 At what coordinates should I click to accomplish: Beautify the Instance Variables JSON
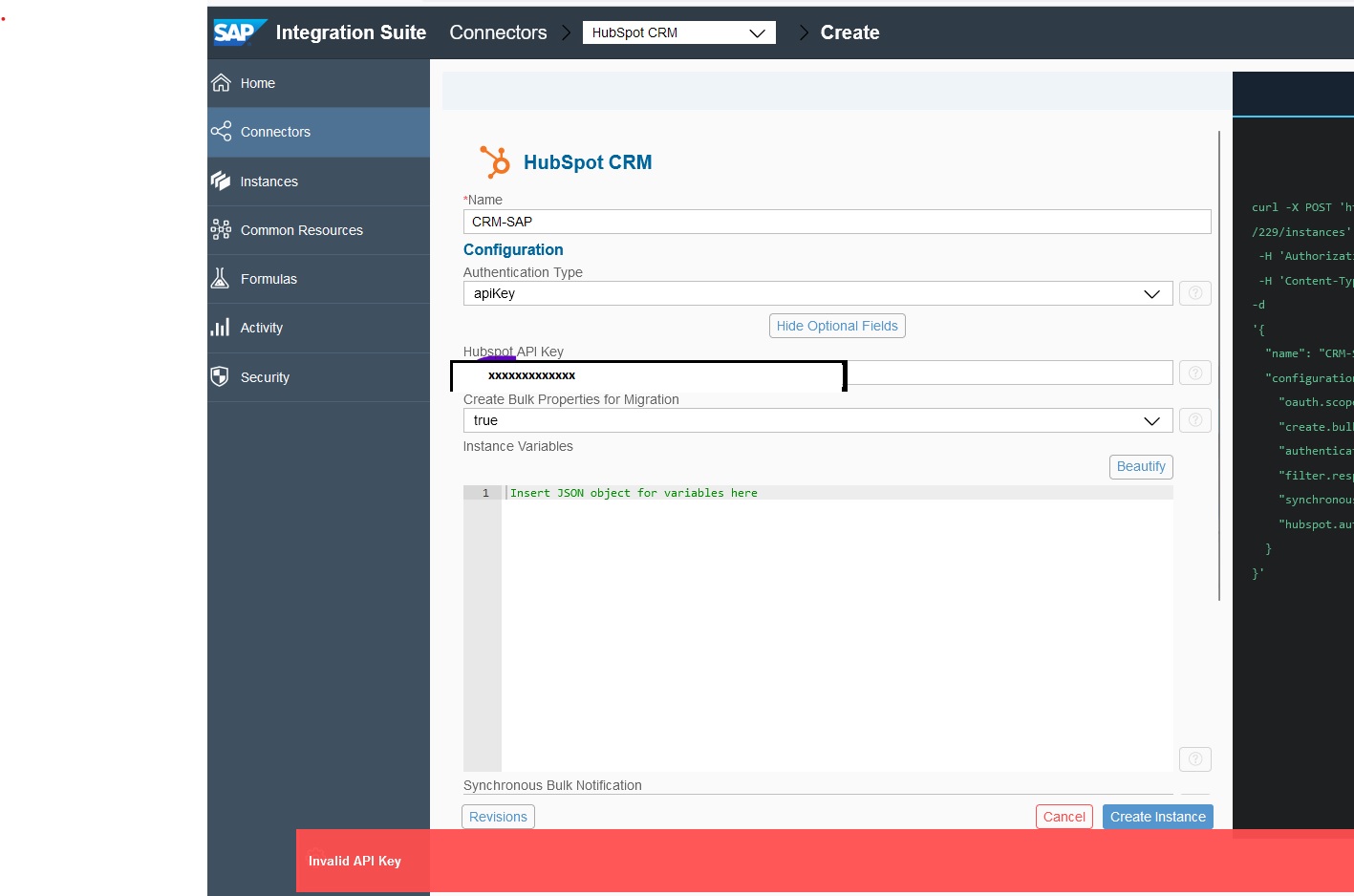(x=1140, y=466)
